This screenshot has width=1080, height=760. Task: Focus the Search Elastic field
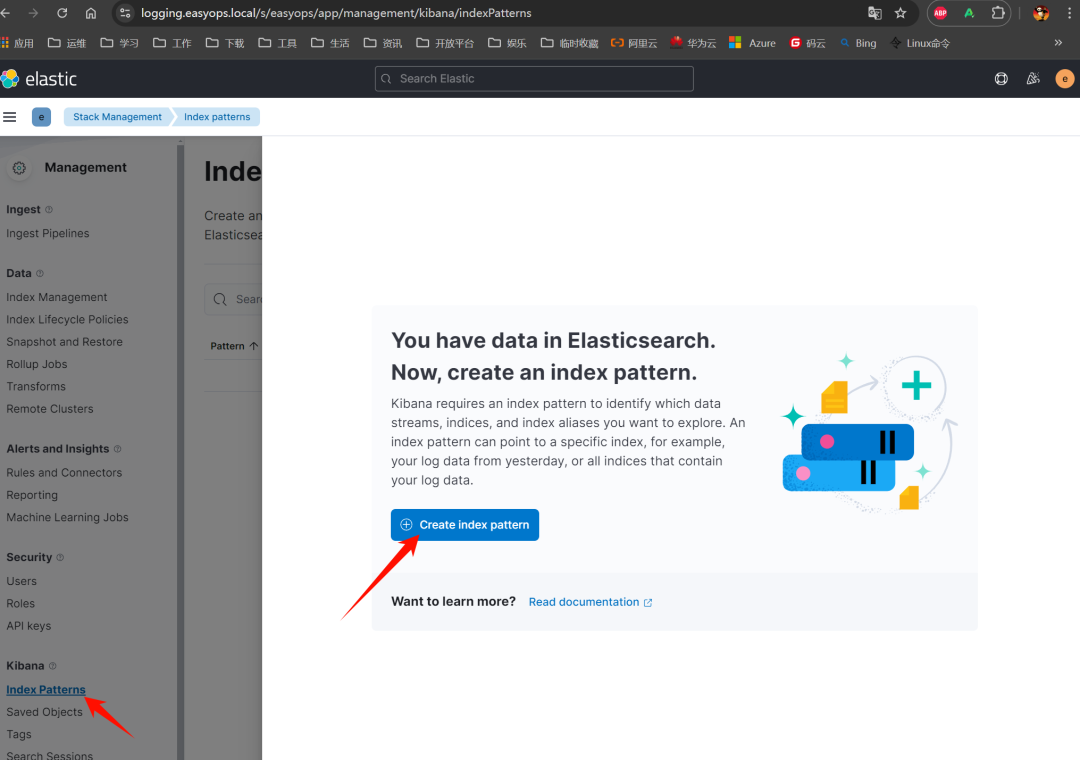[534, 79]
